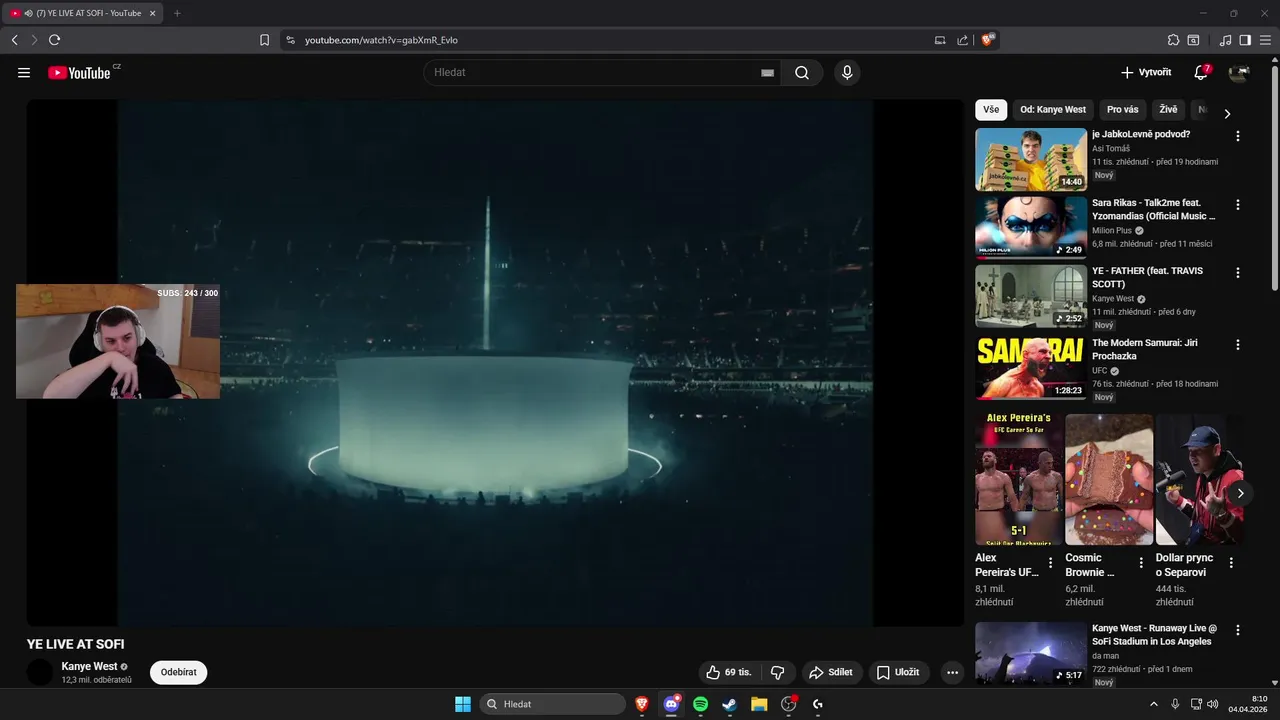Open the account avatar menu

[x=1239, y=73]
